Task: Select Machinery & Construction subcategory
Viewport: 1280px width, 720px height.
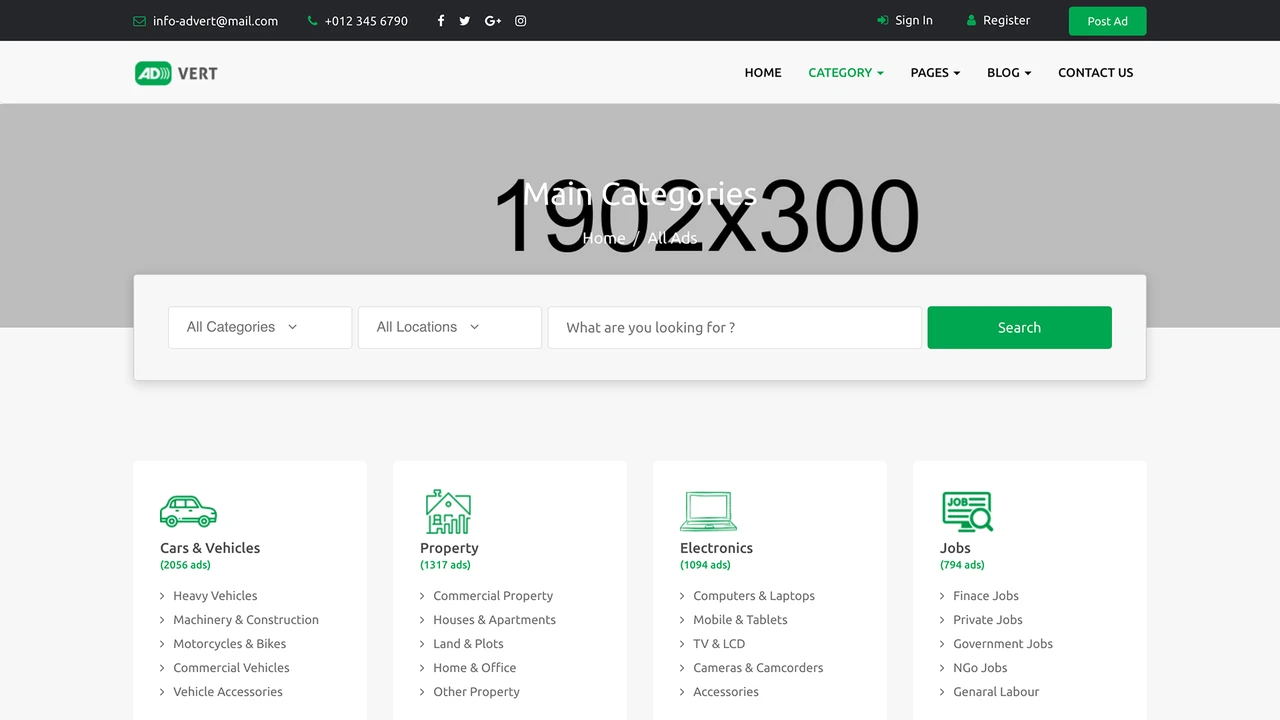Action: pyautogui.click(x=246, y=620)
